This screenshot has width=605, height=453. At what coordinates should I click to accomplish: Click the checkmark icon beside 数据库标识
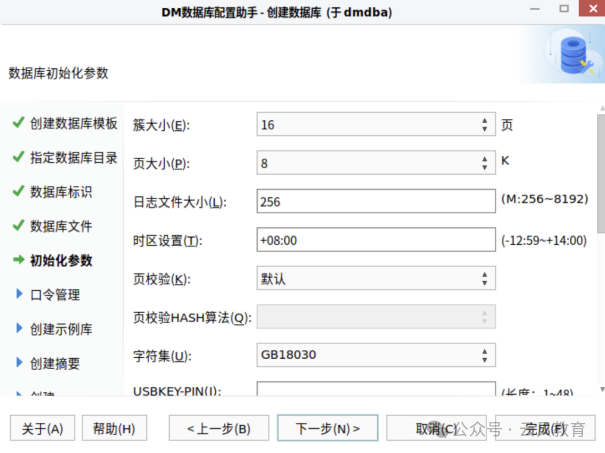[19, 191]
